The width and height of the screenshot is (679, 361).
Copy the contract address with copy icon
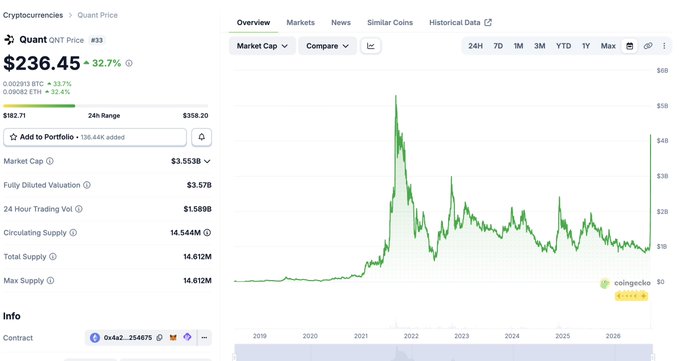(159, 338)
